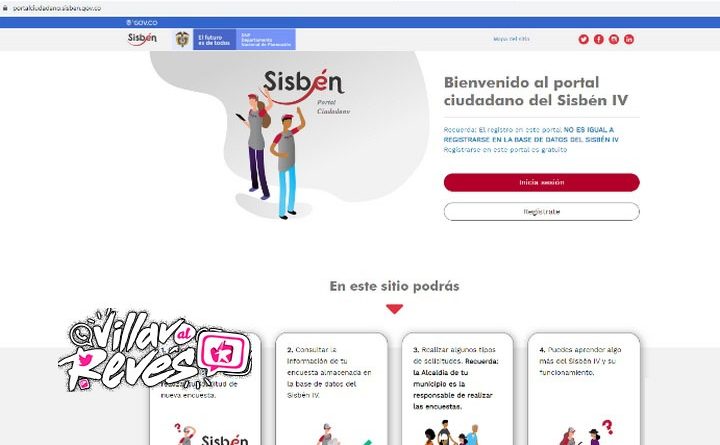Open the 'Mapa del sitio' link

[511, 39]
